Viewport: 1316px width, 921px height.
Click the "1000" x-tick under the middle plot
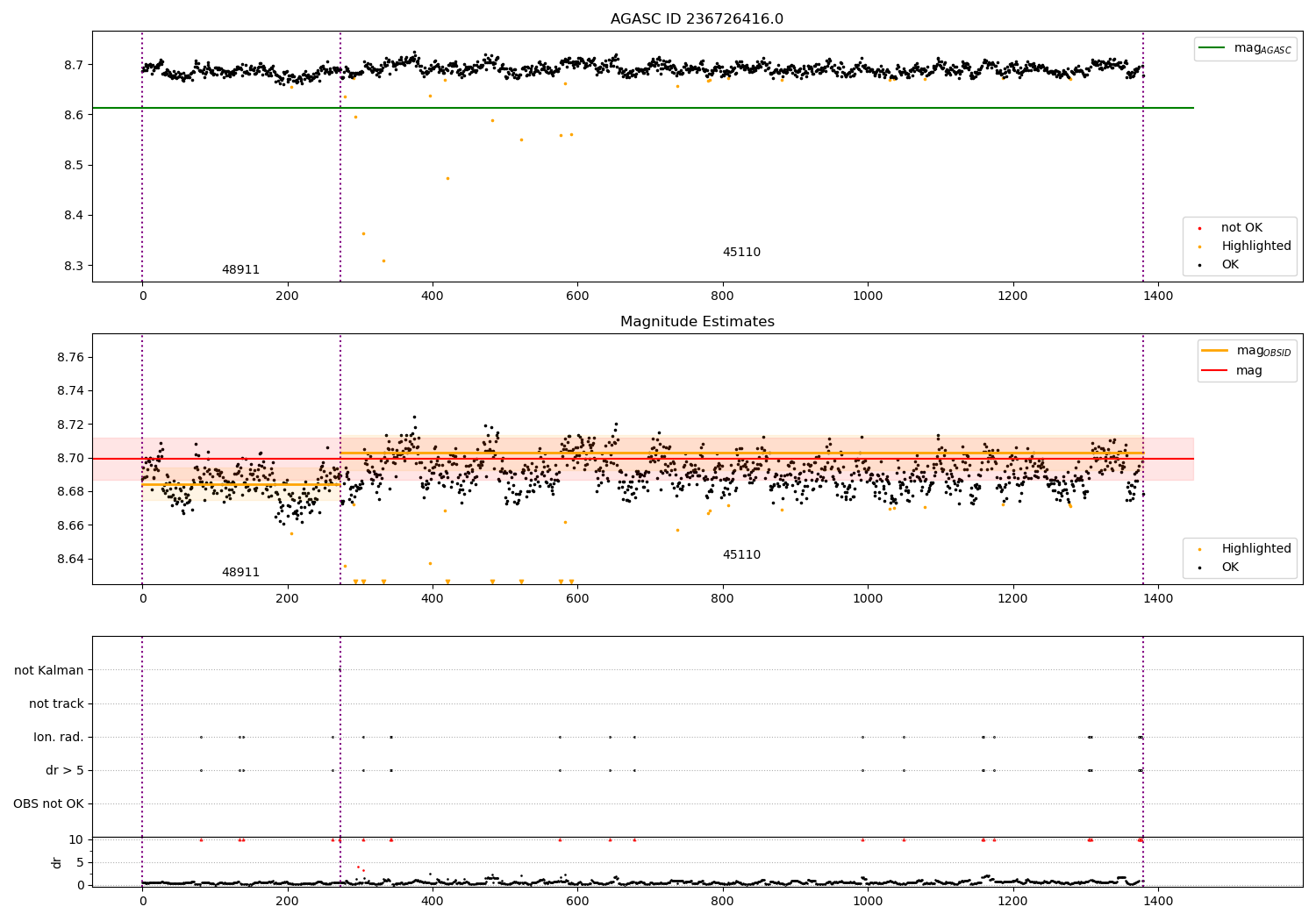point(868,599)
